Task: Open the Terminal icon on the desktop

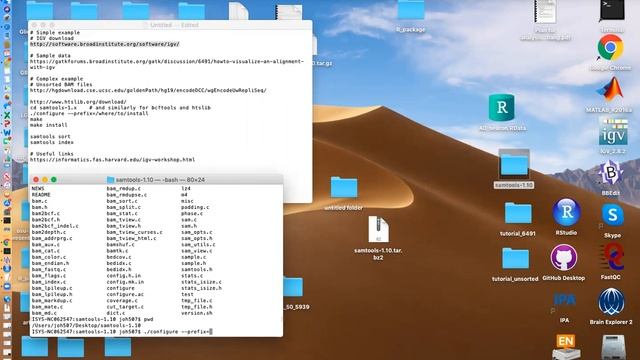Action: tap(612, 10)
